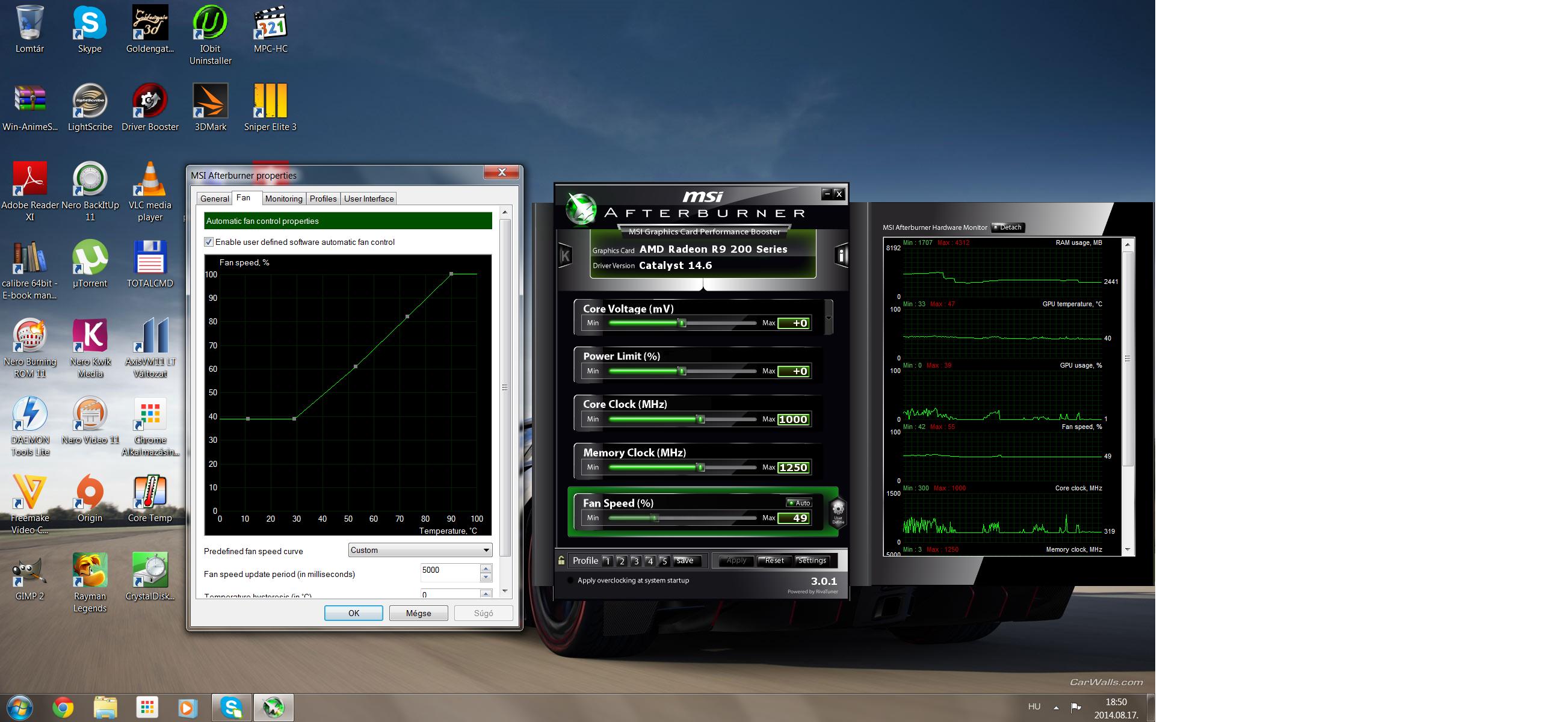Switch to the General tab
The height and width of the screenshot is (722, 1568).
[215, 199]
